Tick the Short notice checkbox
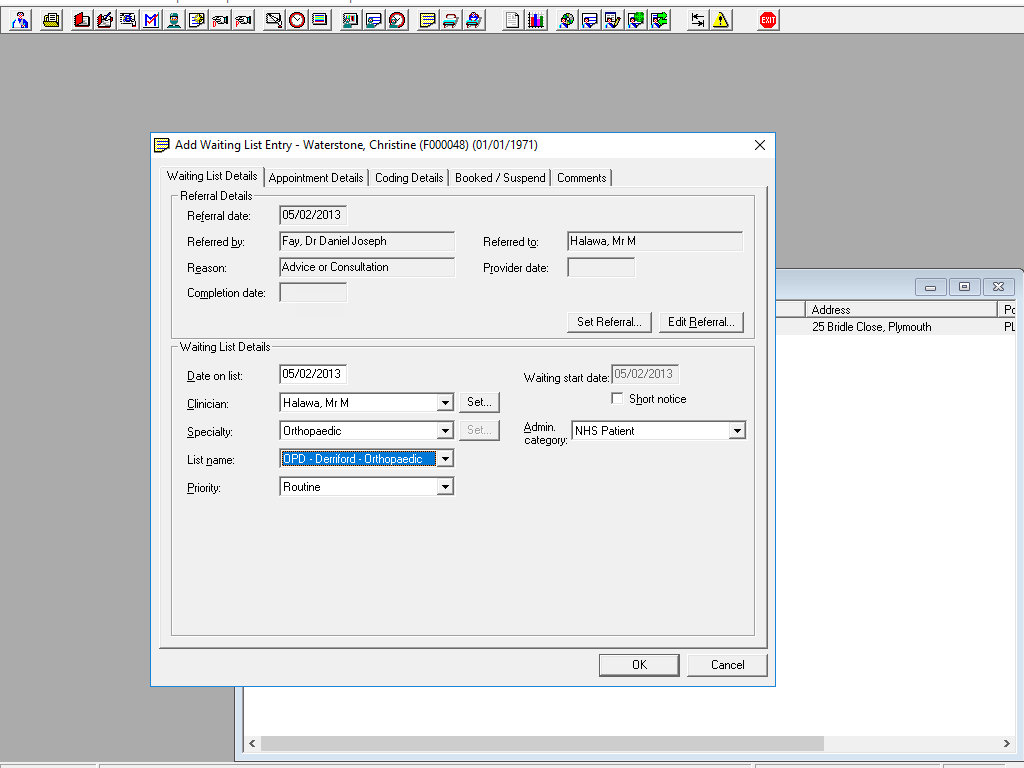The height and width of the screenshot is (768, 1024). tap(616, 398)
